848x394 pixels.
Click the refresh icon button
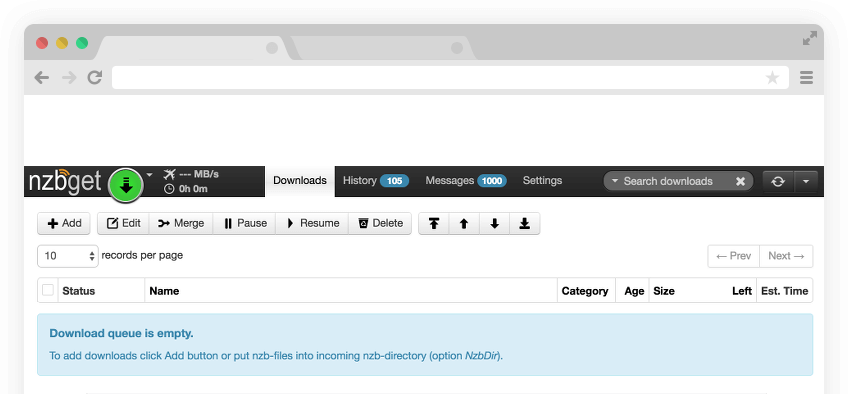[778, 182]
